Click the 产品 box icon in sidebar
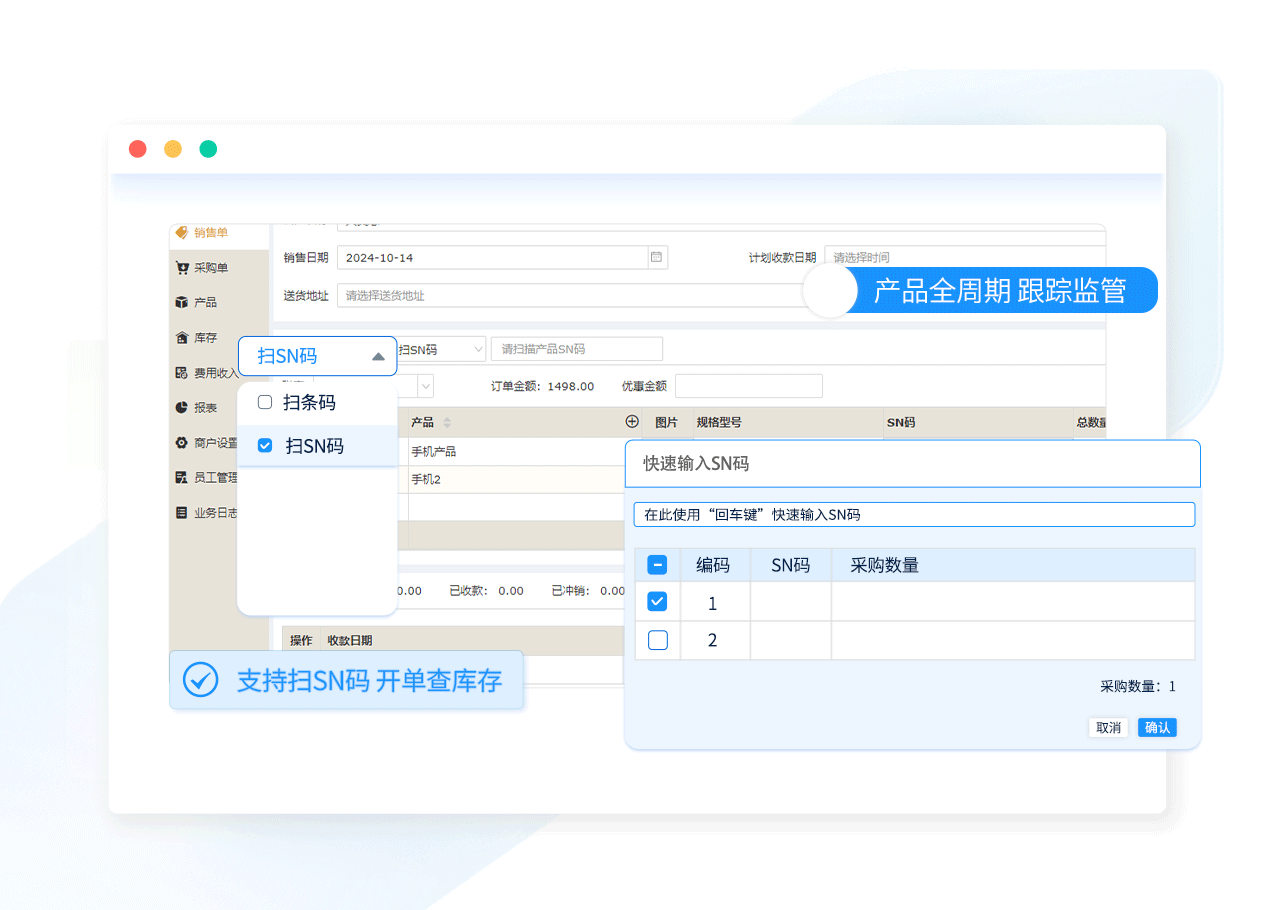The image size is (1262, 910). click(x=182, y=302)
